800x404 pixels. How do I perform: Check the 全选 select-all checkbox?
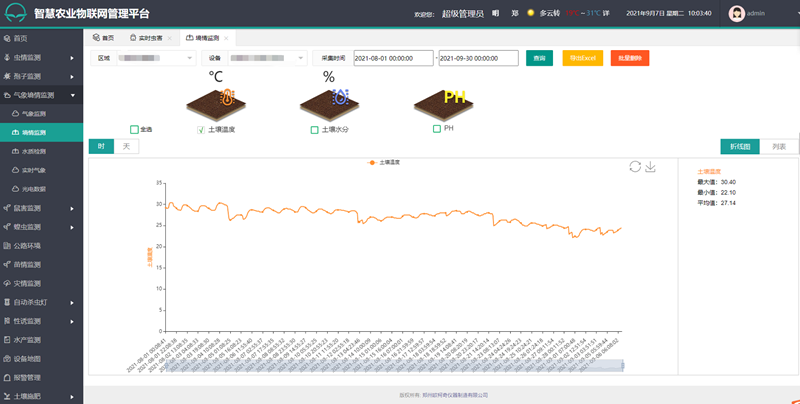coord(134,130)
